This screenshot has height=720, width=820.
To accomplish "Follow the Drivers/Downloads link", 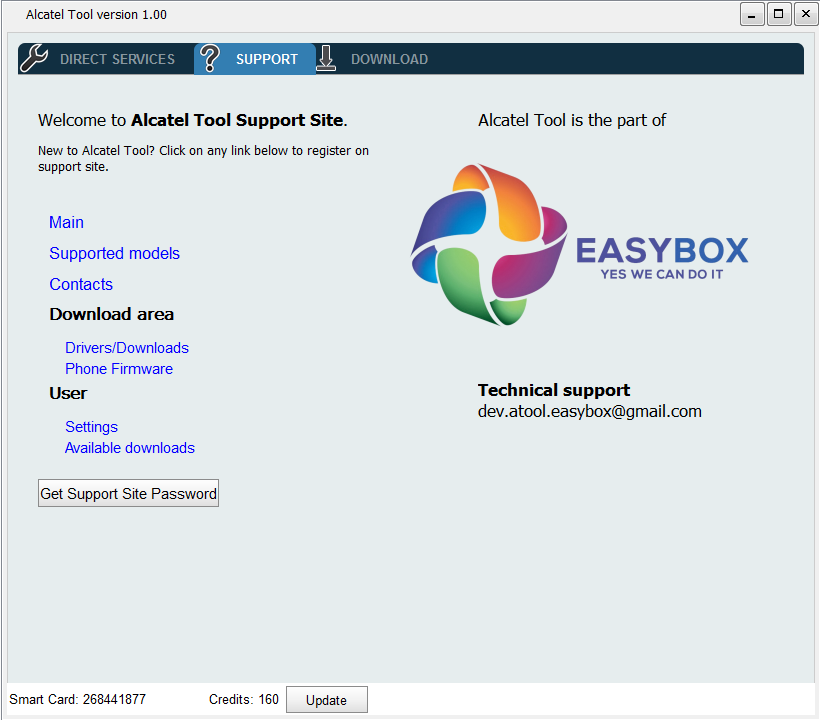I will (x=127, y=348).
